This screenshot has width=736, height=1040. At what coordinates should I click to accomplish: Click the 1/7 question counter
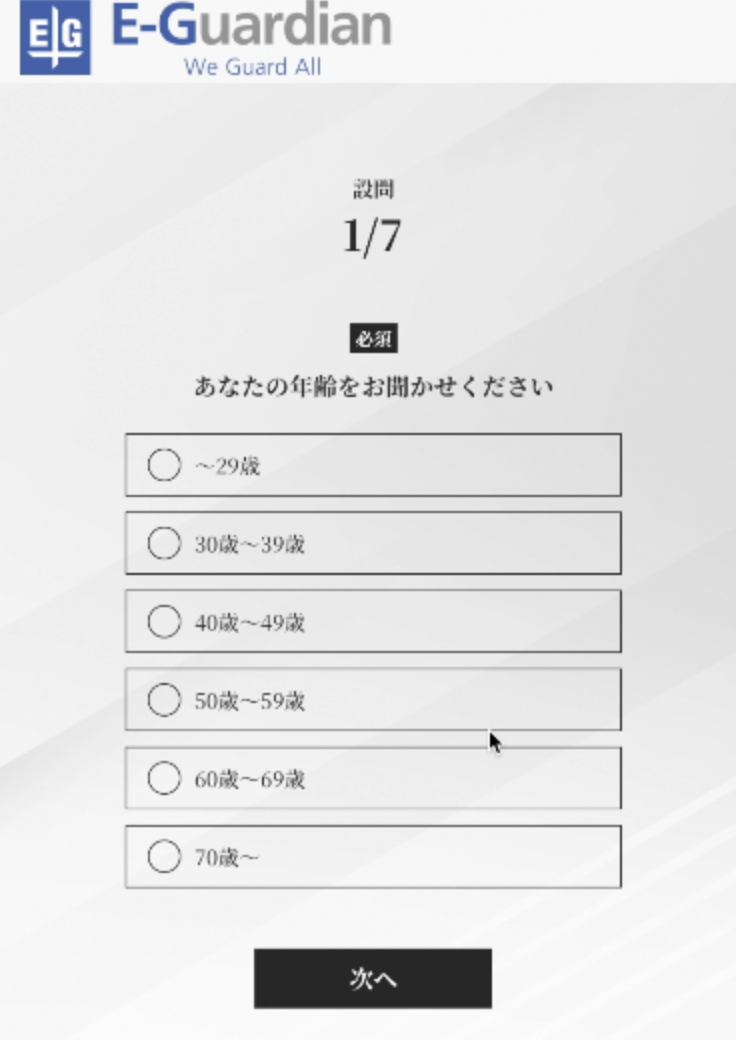[x=372, y=236]
